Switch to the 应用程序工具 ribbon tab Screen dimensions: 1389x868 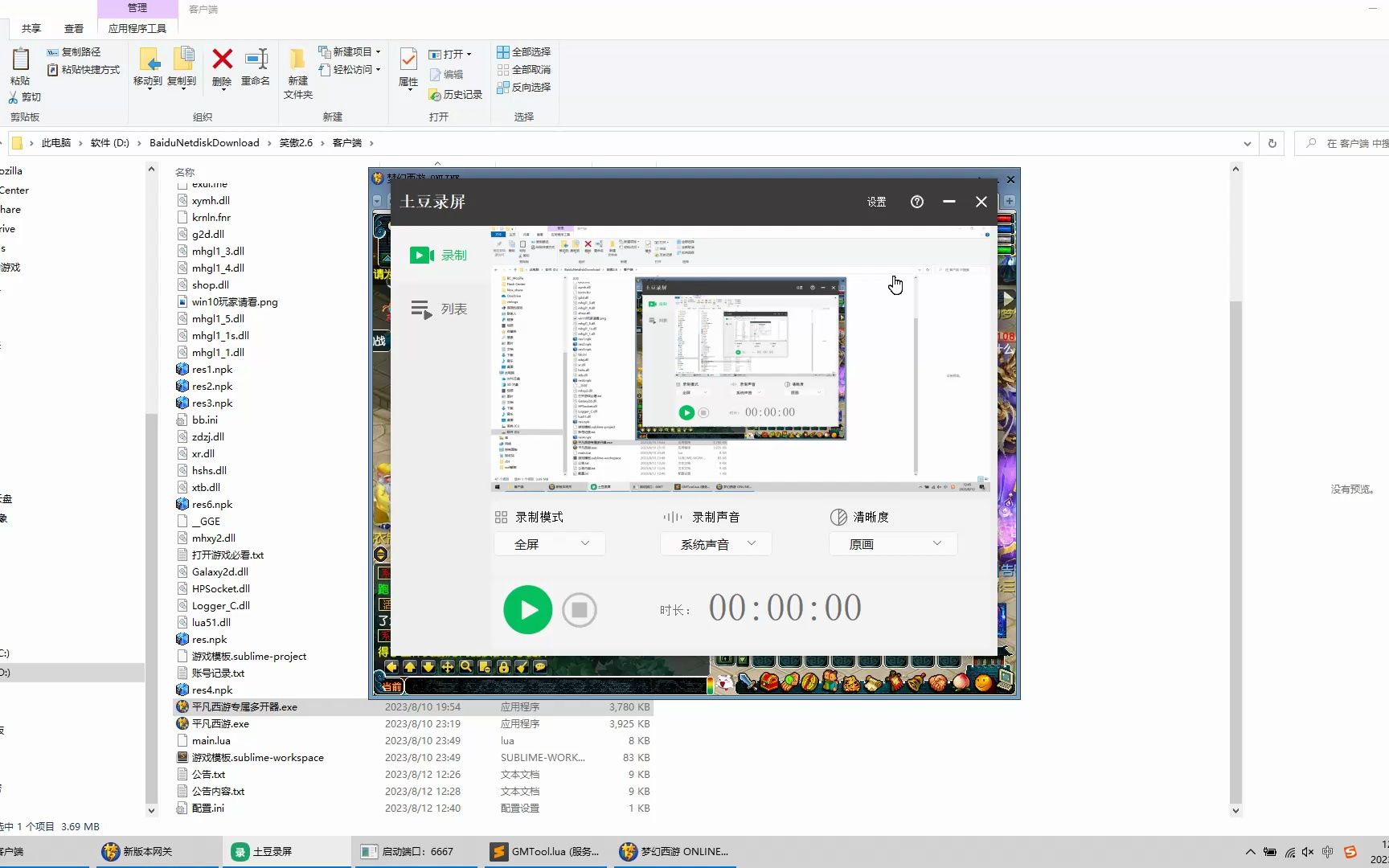pyautogui.click(x=137, y=28)
